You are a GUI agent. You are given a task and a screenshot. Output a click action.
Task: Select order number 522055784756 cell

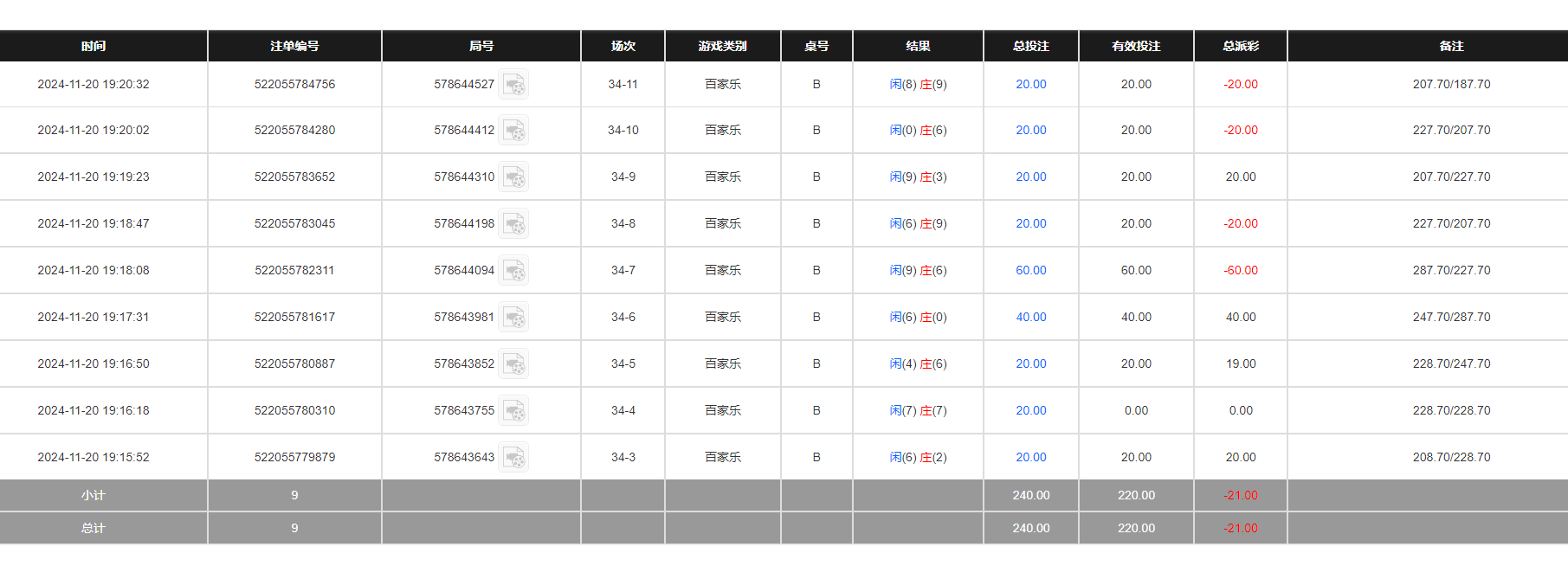[294, 84]
